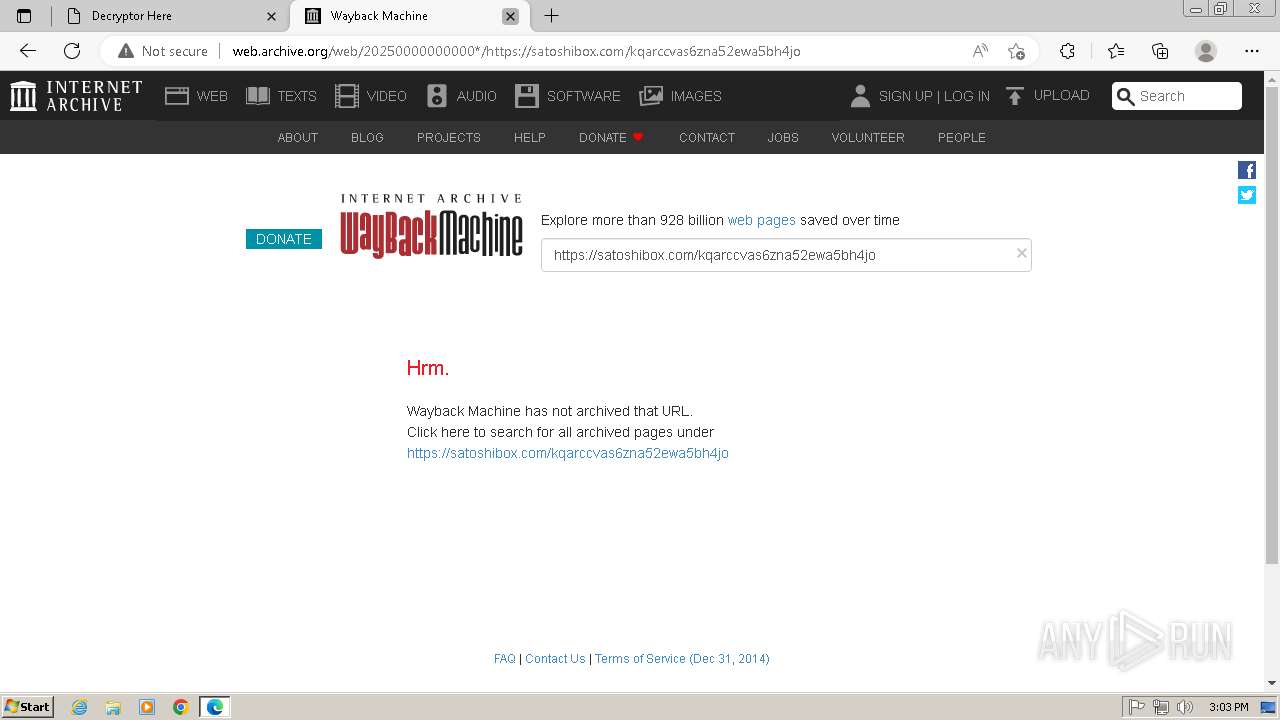Open the CONTACT page
This screenshot has height=720, width=1280.
[x=707, y=137]
